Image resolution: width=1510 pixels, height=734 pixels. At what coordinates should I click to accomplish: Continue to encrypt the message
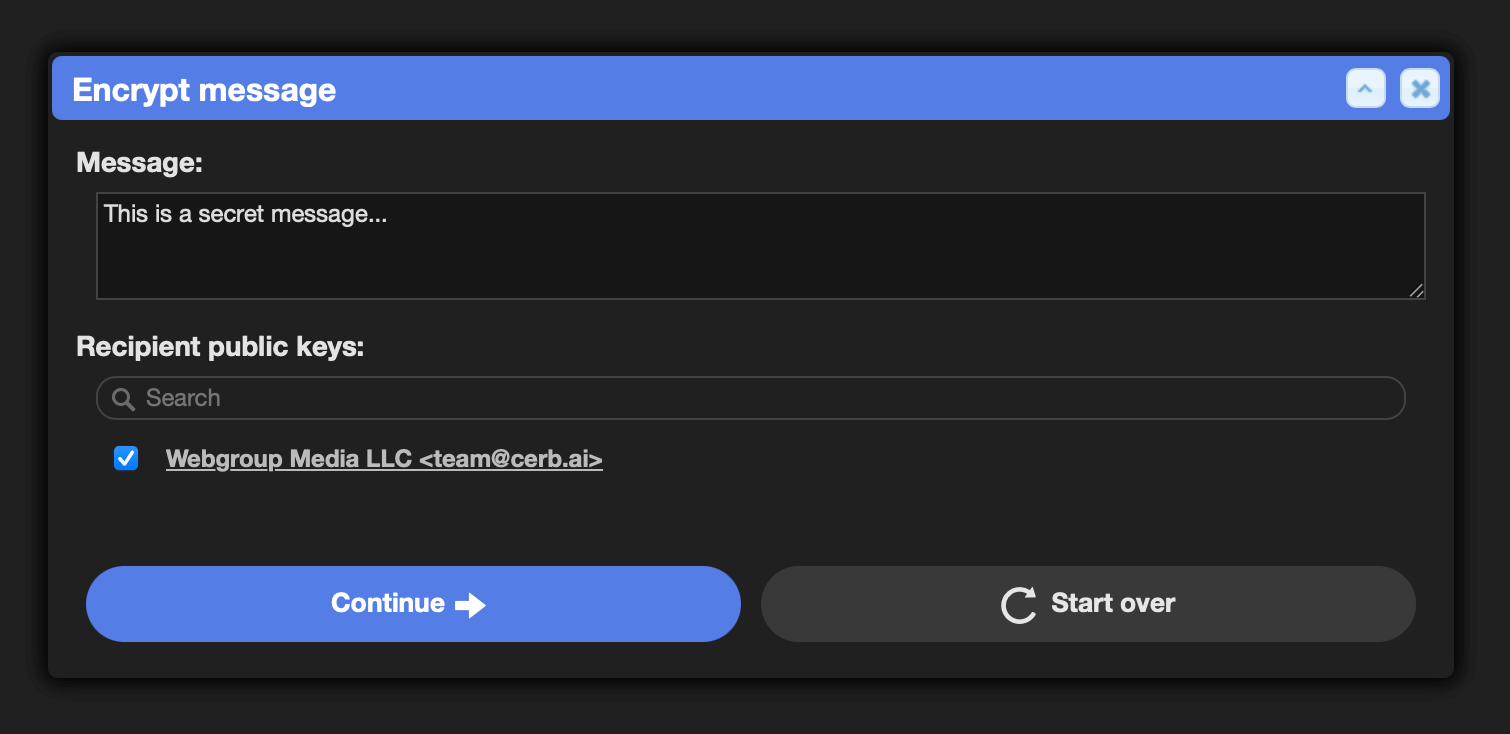coord(413,604)
